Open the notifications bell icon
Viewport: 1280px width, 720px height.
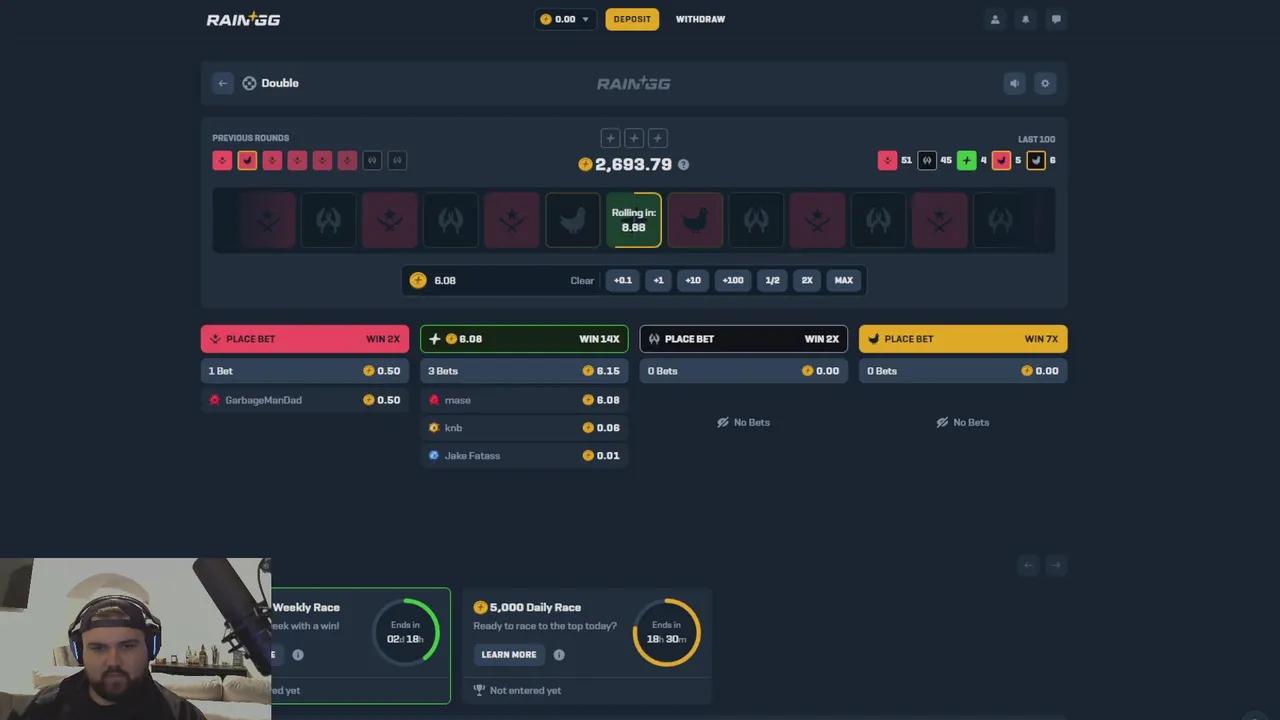1025,19
